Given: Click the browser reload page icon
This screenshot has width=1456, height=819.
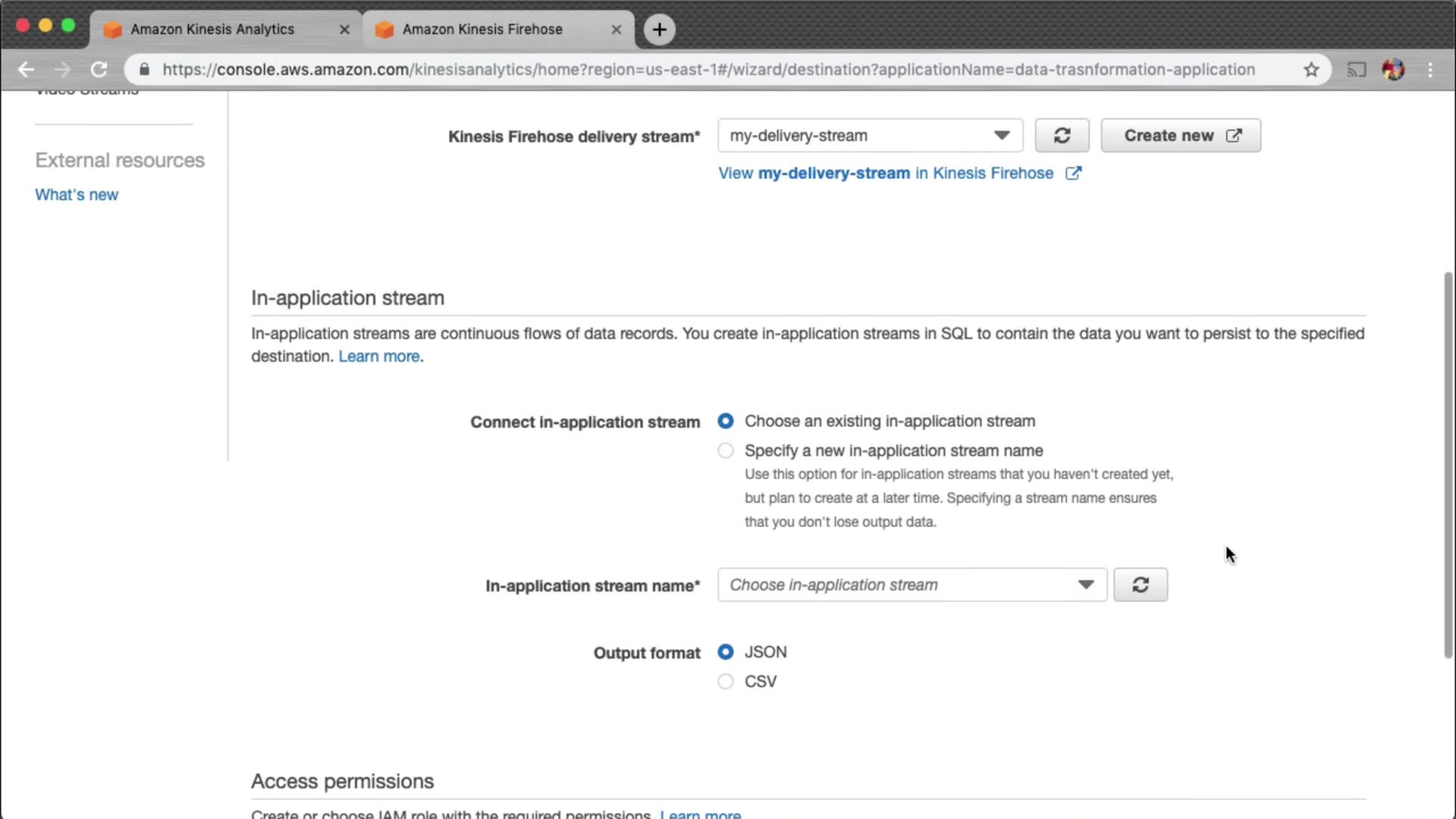Looking at the screenshot, I should (x=99, y=70).
